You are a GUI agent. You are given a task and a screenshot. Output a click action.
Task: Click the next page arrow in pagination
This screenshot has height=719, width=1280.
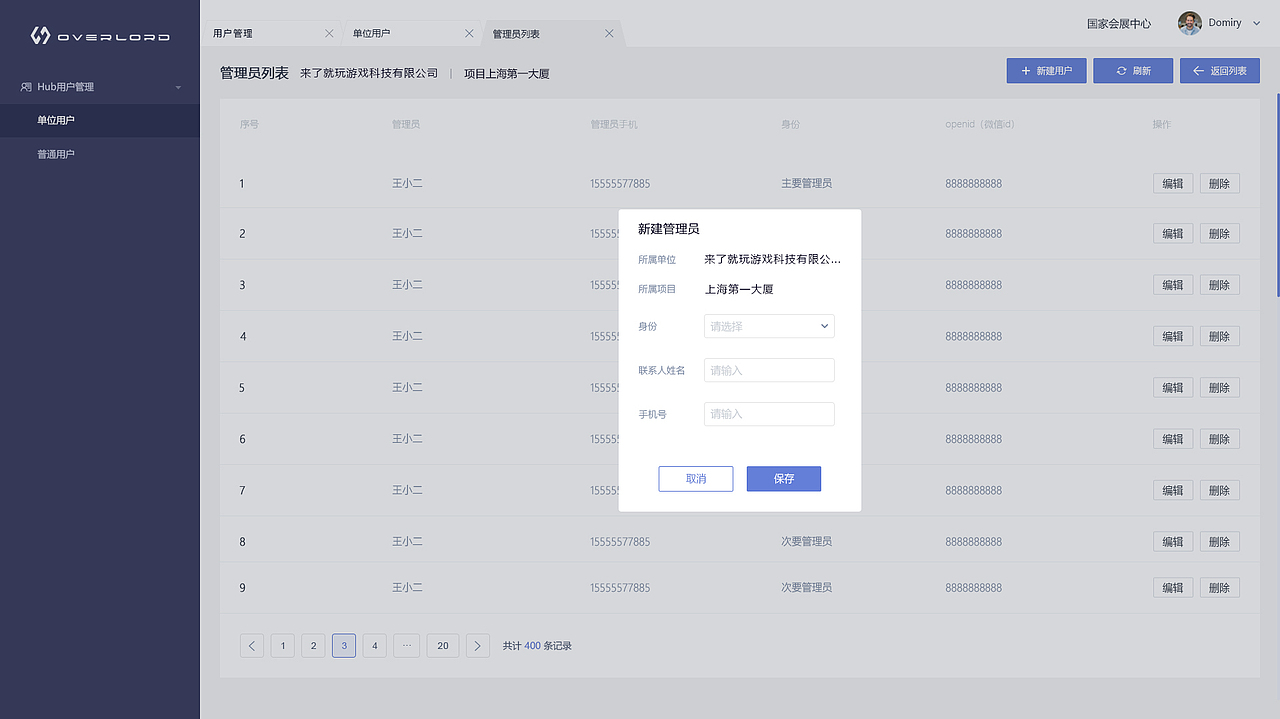(477, 645)
